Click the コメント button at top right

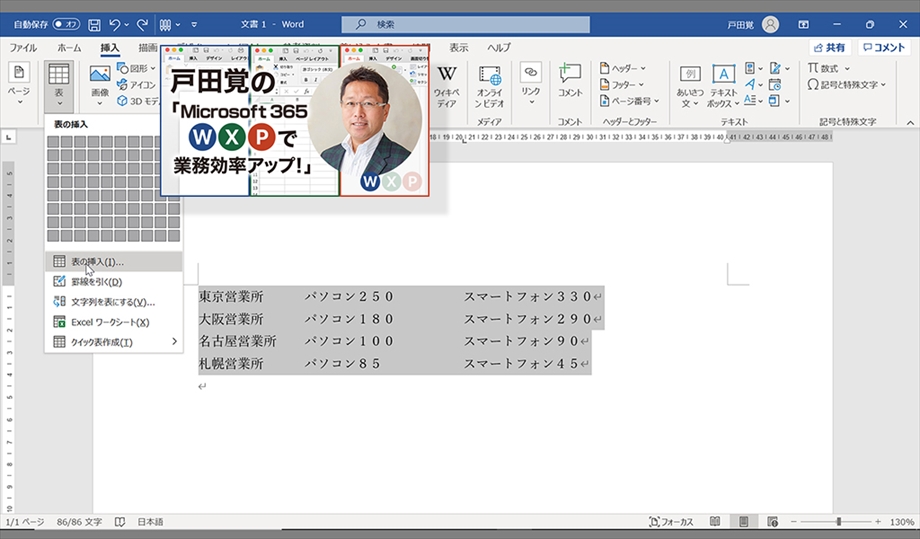884,48
